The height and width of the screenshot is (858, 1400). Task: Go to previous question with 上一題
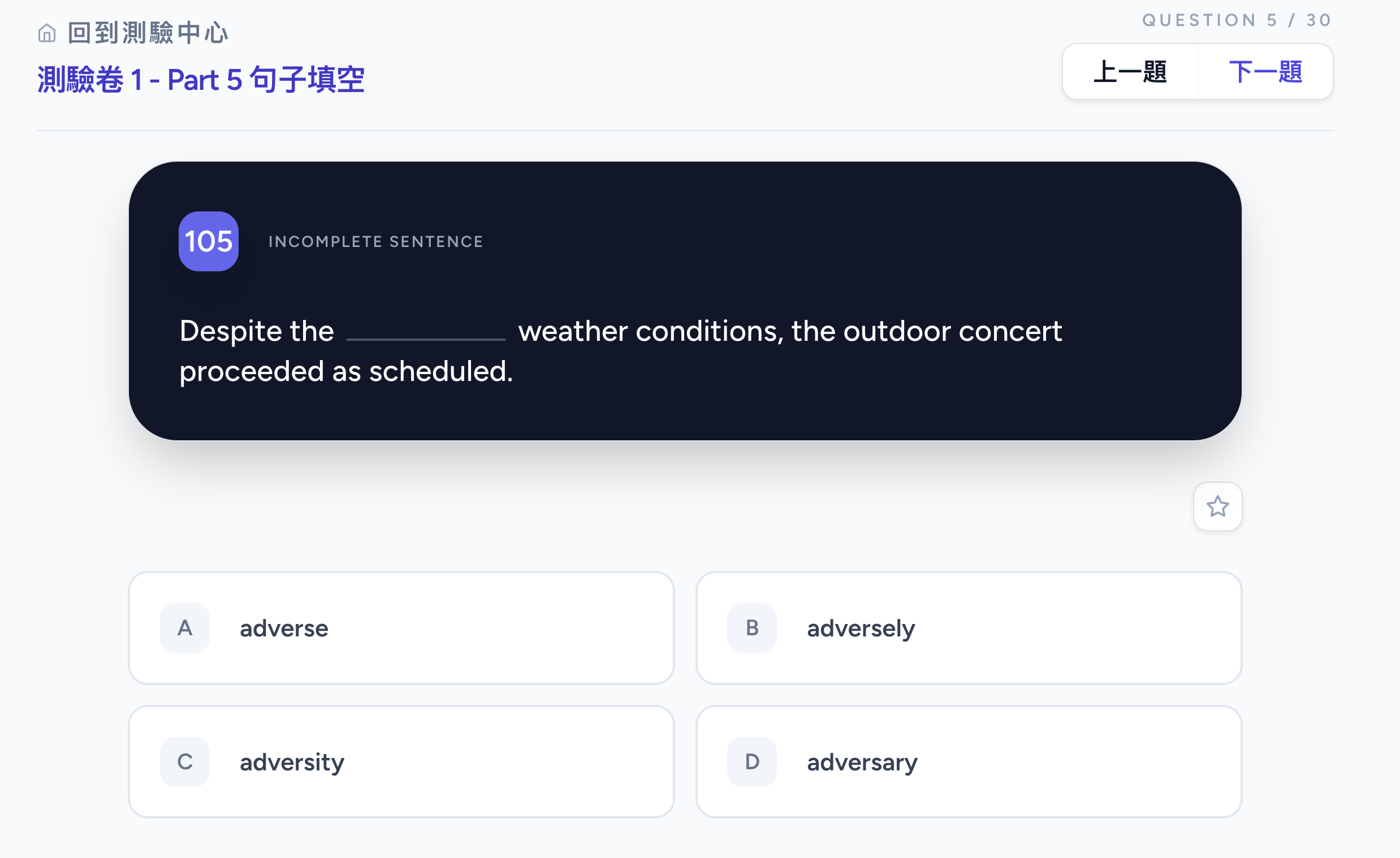click(x=1130, y=72)
